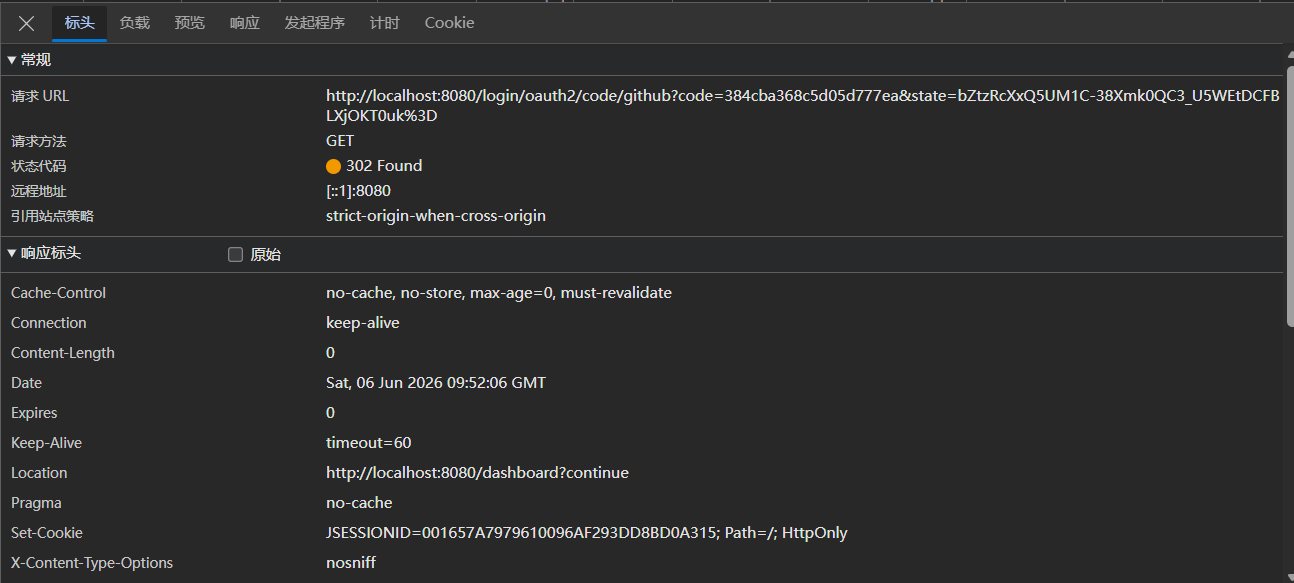Click the orange 302 status indicator dot
This screenshot has width=1294, height=583.
pyautogui.click(x=334, y=166)
